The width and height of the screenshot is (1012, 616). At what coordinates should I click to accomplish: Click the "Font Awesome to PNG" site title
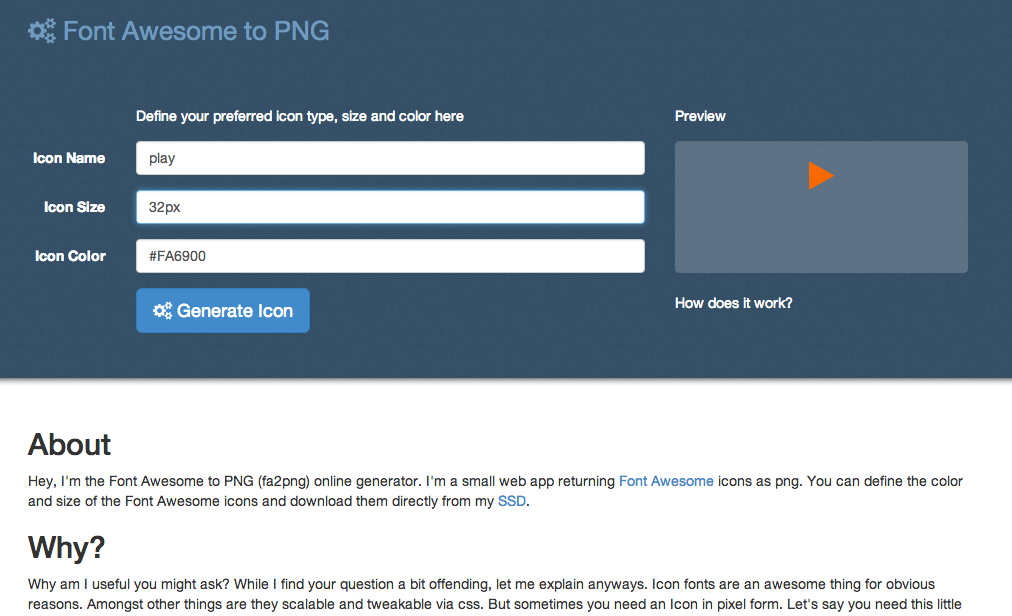196,32
